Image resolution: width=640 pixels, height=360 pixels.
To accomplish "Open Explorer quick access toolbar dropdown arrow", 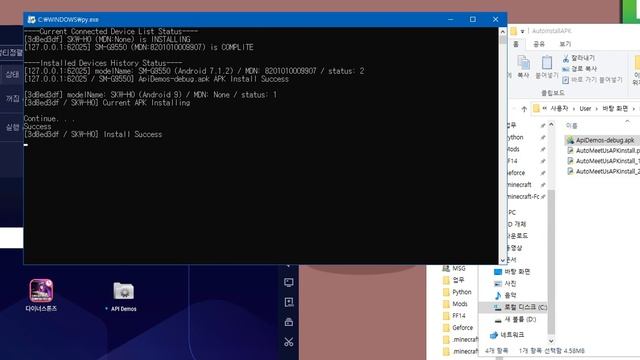I will (x=522, y=31).
